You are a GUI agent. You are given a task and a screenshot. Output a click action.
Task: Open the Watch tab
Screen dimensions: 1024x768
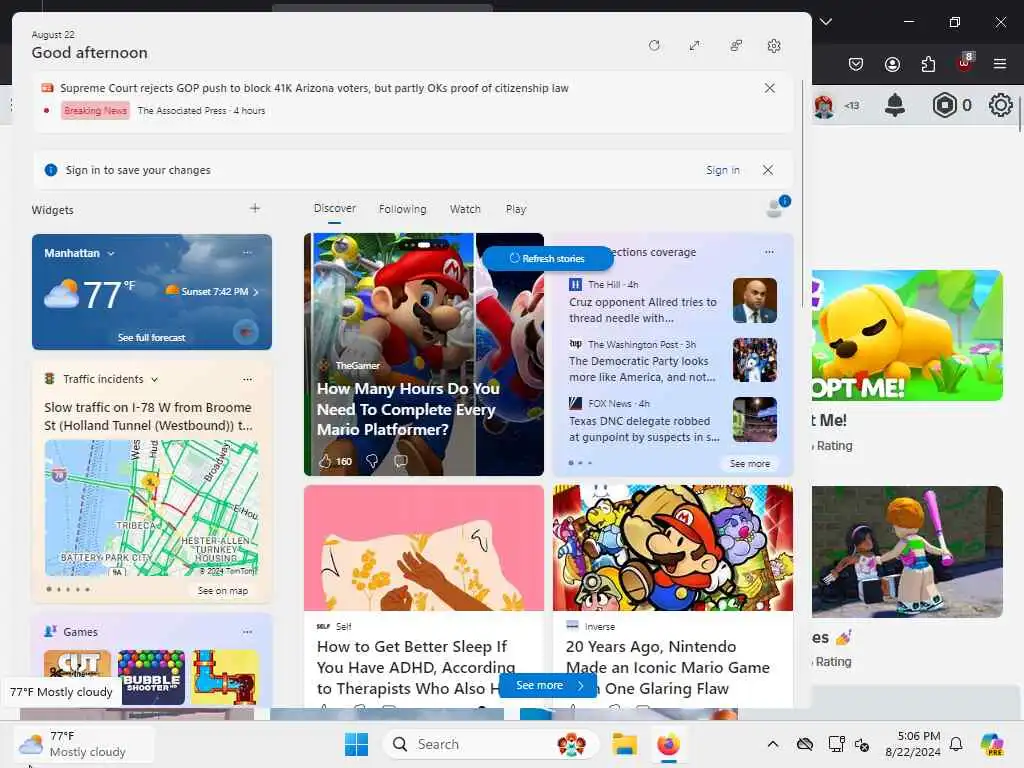pyautogui.click(x=465, y=209)
